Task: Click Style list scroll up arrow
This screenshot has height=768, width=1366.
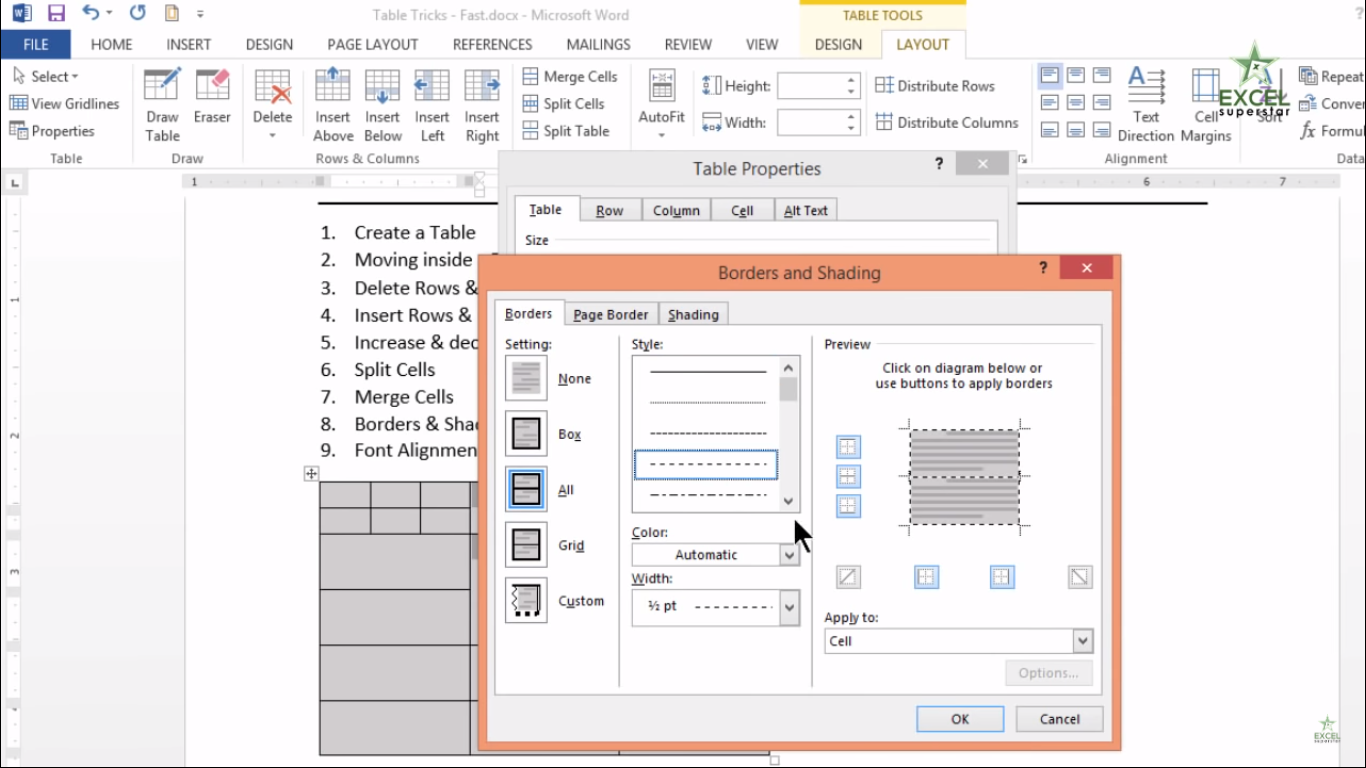Action: (789, 367)
